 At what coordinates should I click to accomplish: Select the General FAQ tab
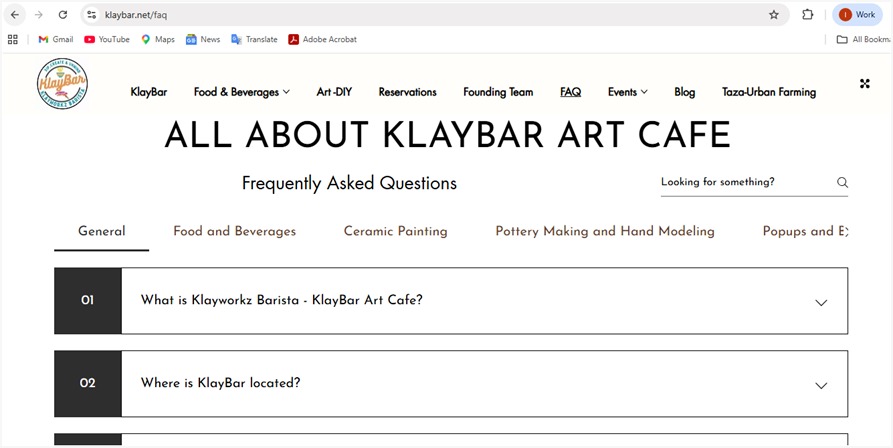[x=101, y=231]
